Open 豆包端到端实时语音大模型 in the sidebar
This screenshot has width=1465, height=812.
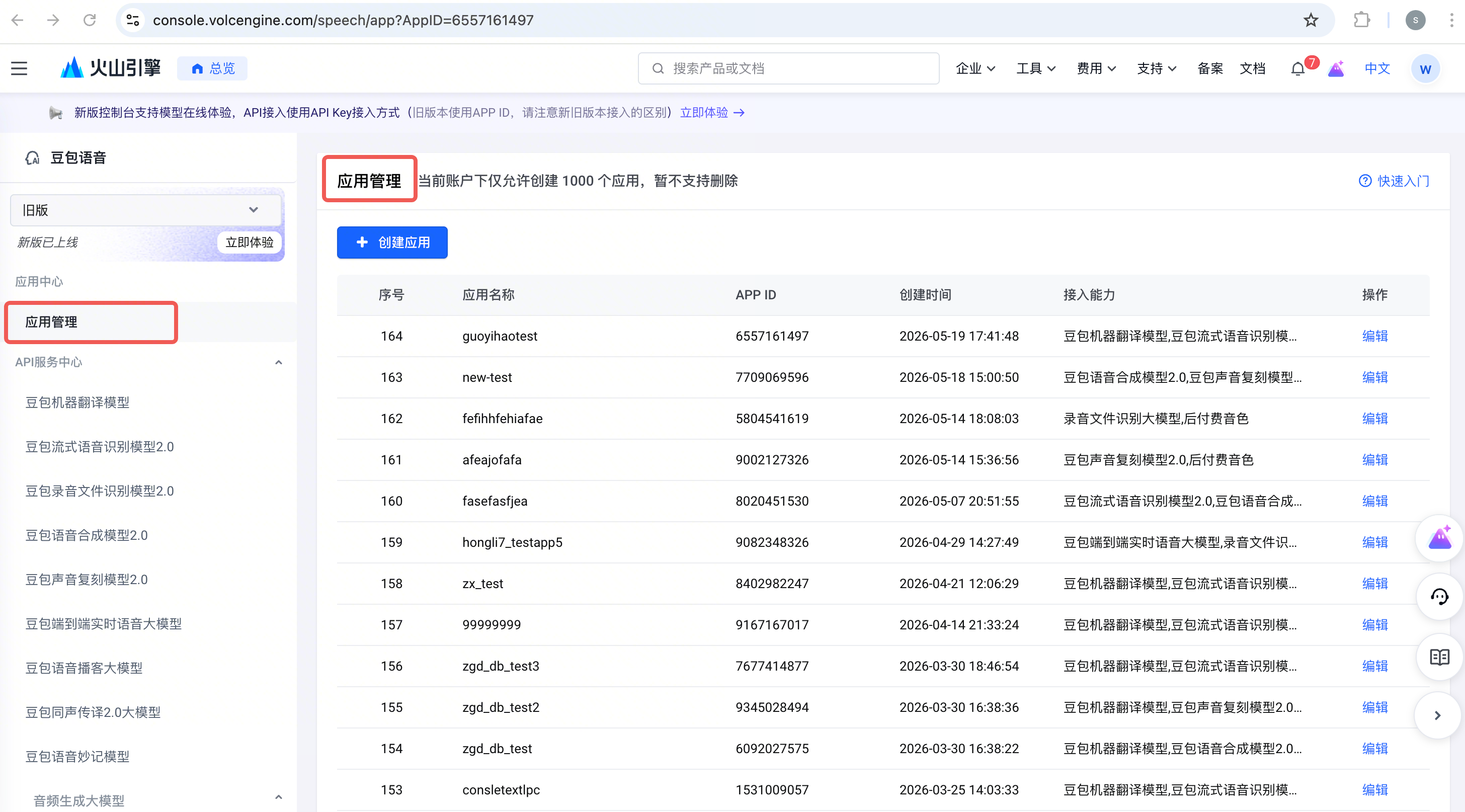[104, 624]
